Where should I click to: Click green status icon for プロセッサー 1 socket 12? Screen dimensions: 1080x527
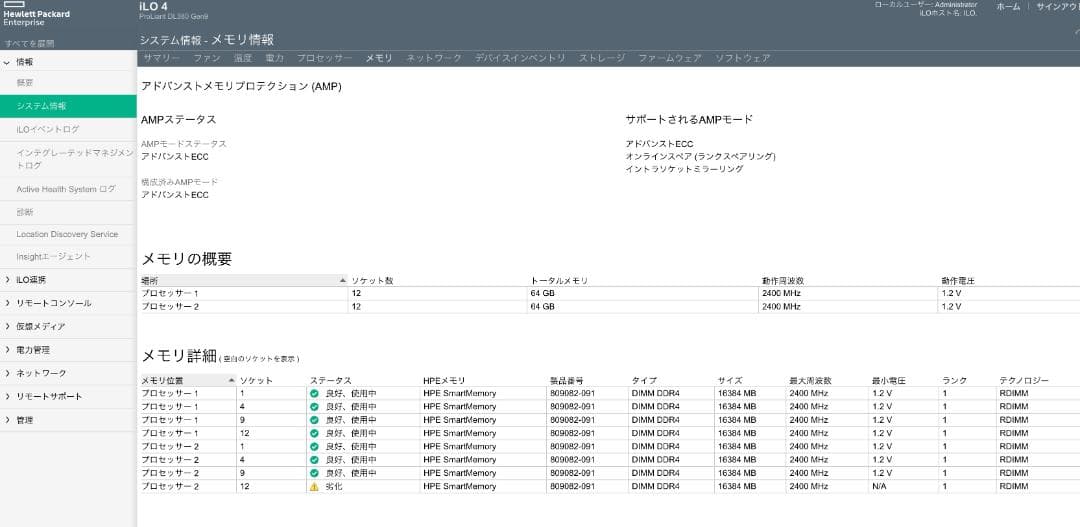point(314,433)
